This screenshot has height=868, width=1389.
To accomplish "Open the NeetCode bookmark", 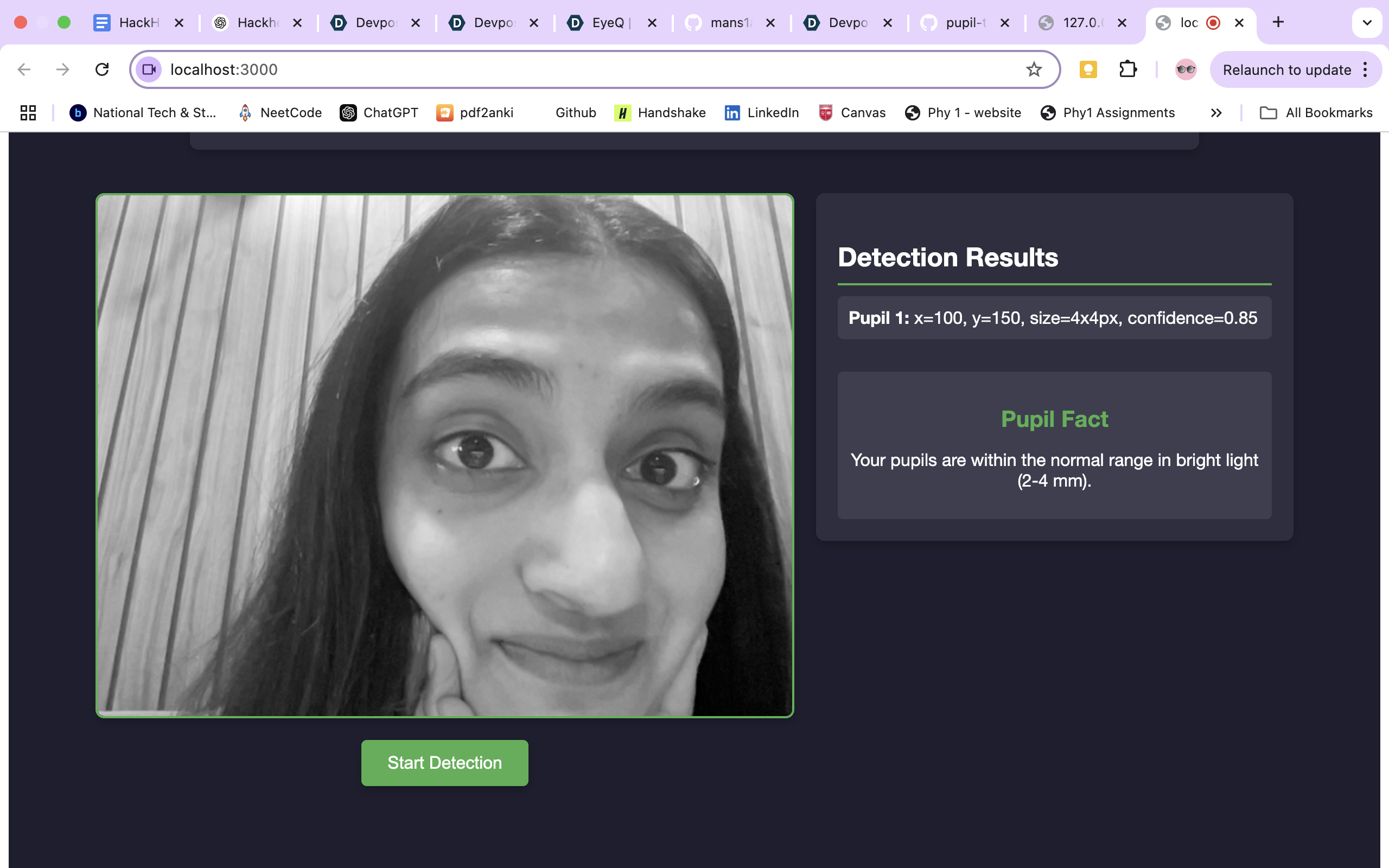I will pos(280,112).
